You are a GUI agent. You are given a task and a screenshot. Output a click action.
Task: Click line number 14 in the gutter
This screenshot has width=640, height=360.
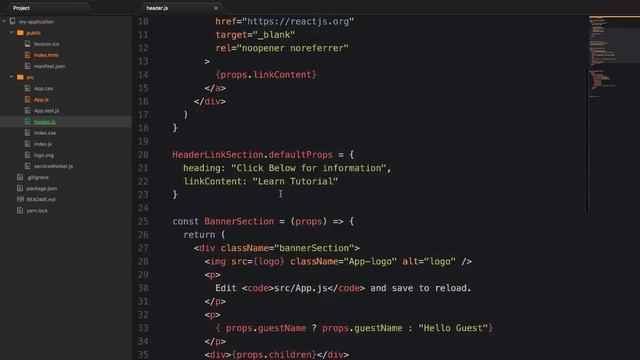[143, 75]
